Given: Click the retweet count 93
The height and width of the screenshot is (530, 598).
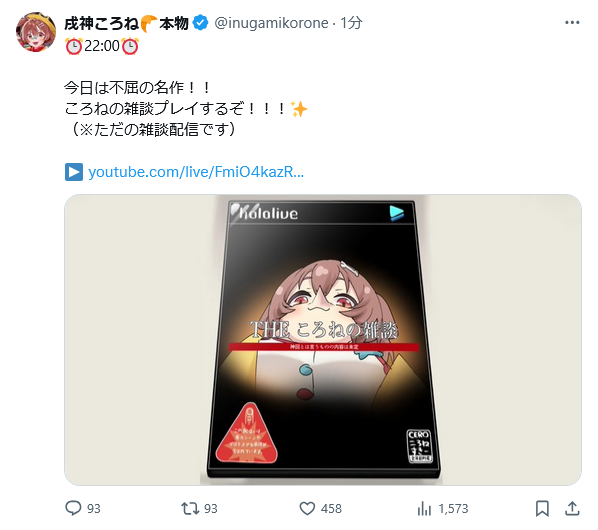Looking at the screenshot, I should point(211,509).
